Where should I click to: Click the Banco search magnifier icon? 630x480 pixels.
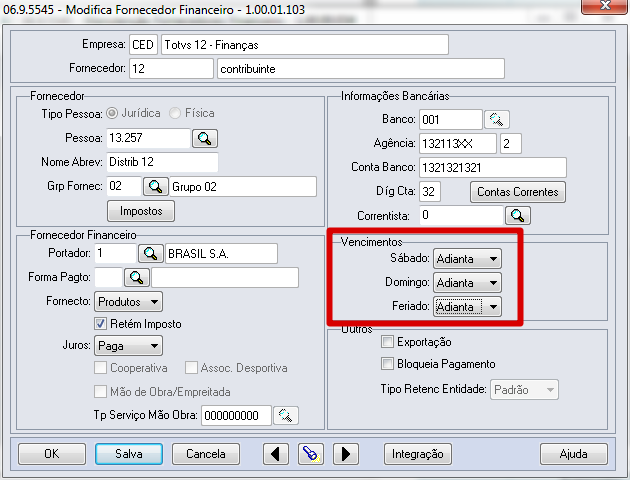click(497, 120)
